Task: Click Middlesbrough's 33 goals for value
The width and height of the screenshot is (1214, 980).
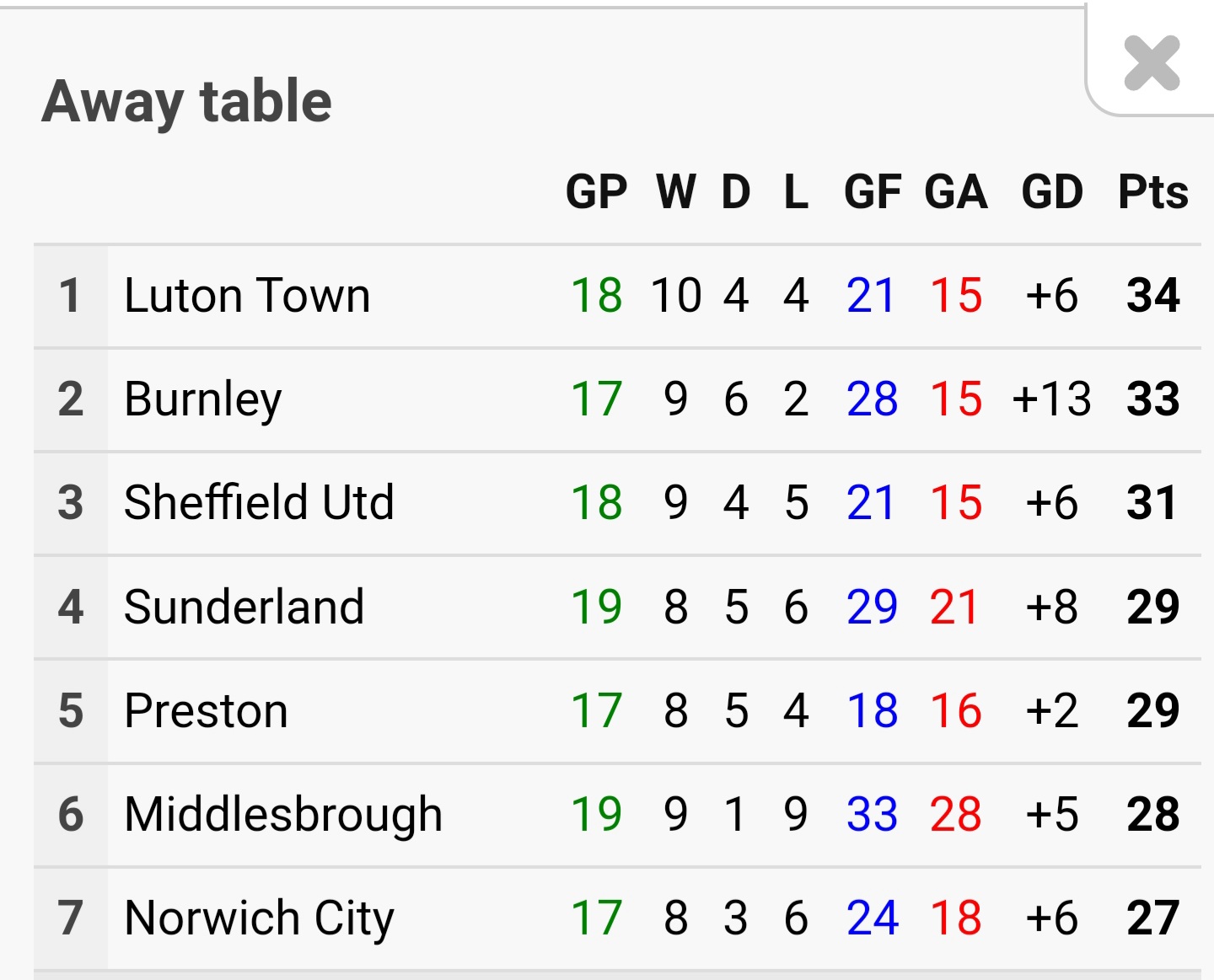Action: pos(872,814)
